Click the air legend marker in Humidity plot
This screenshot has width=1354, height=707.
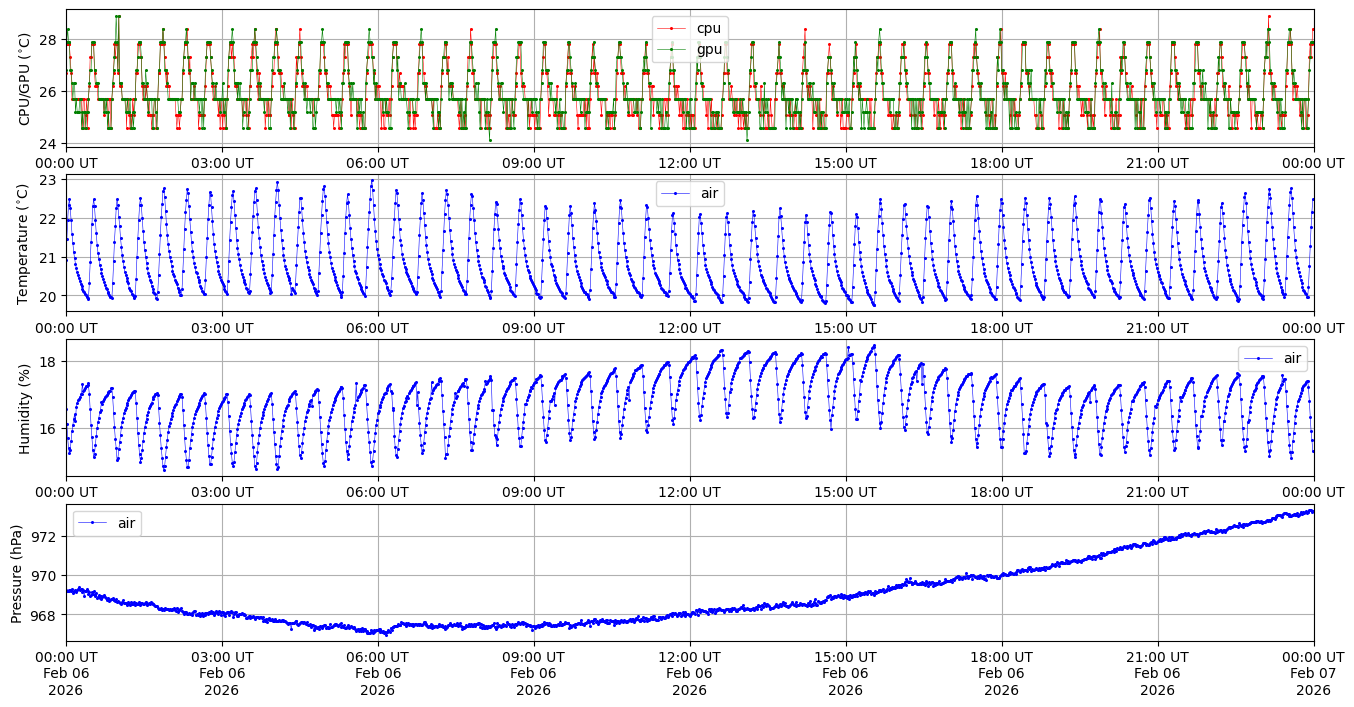tap(1259, 358)
